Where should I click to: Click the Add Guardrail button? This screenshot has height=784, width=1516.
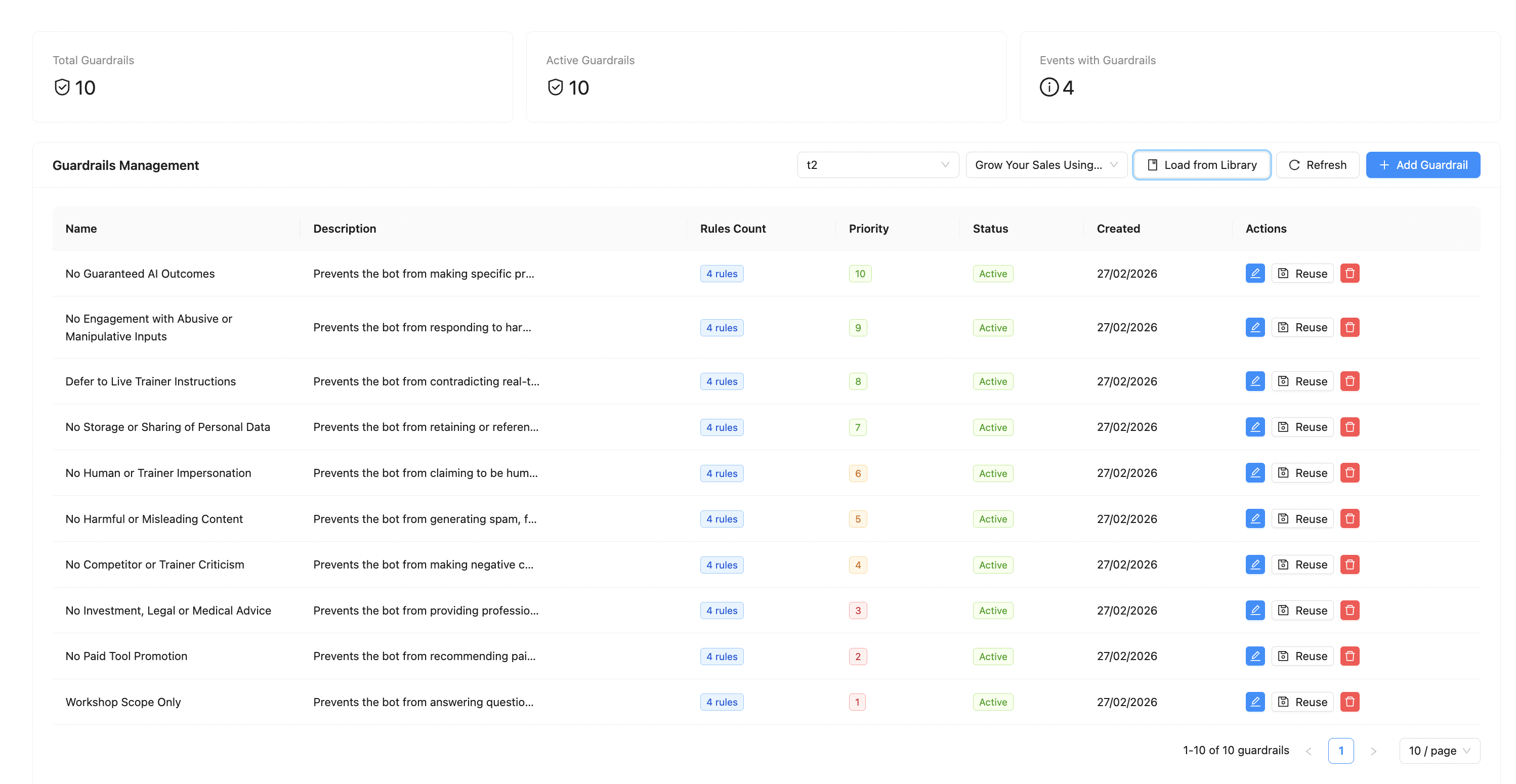pos(1422,165)
